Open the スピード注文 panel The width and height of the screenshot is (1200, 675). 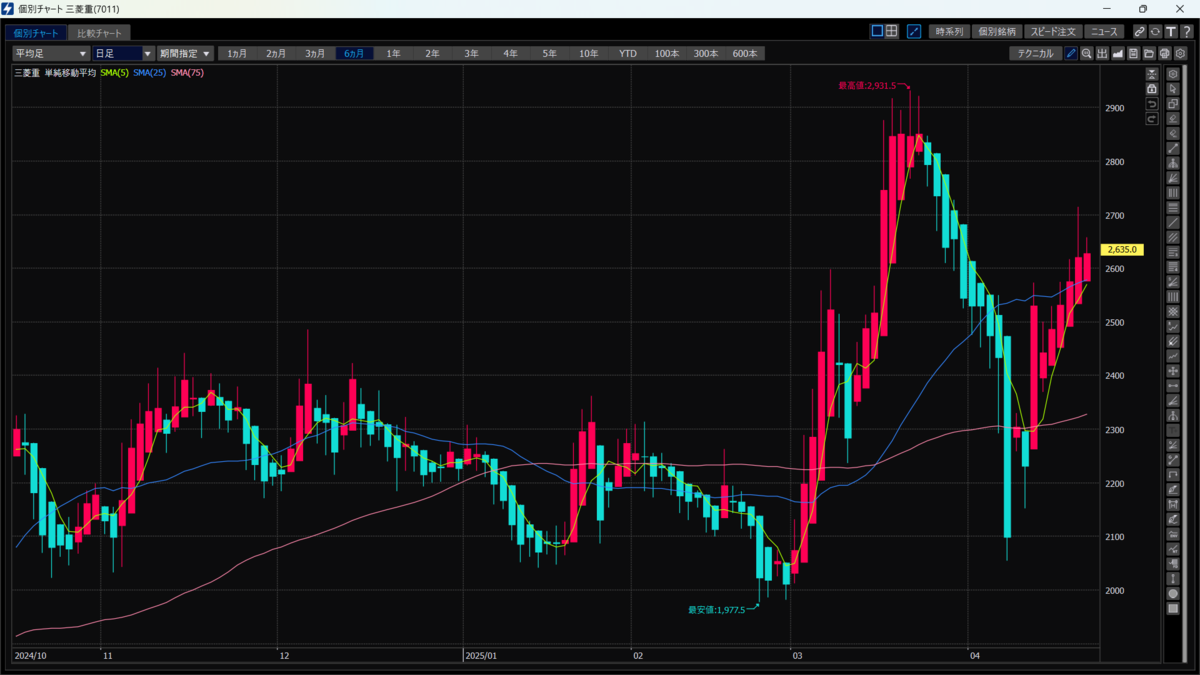point(1053,31)
